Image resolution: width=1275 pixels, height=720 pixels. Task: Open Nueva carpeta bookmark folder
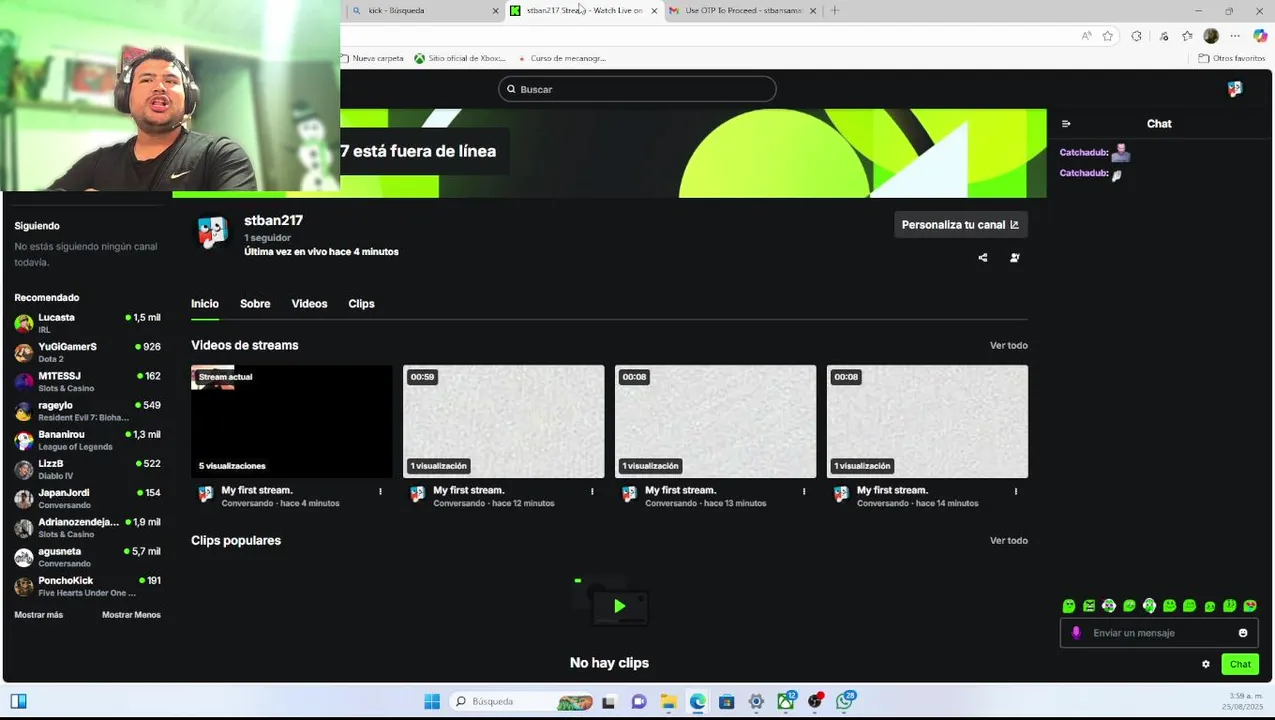click(x=372, y=58)
